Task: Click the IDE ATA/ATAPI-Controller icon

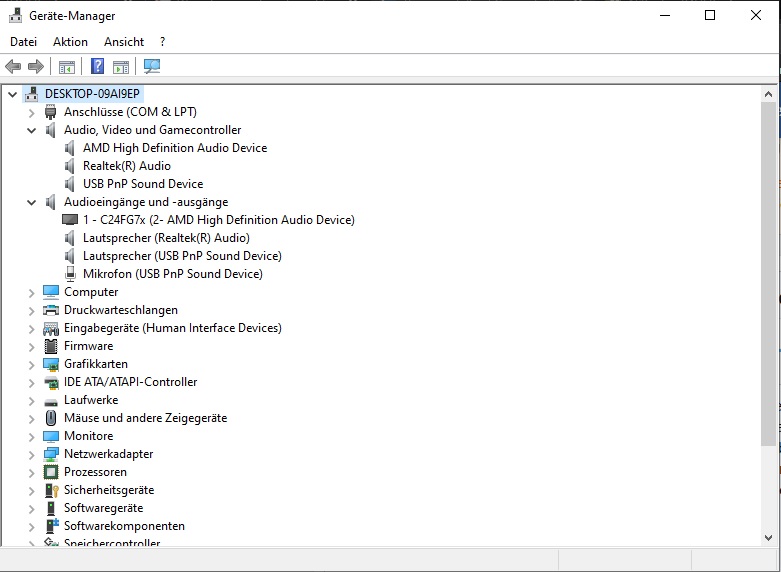Action: point(51,382)
